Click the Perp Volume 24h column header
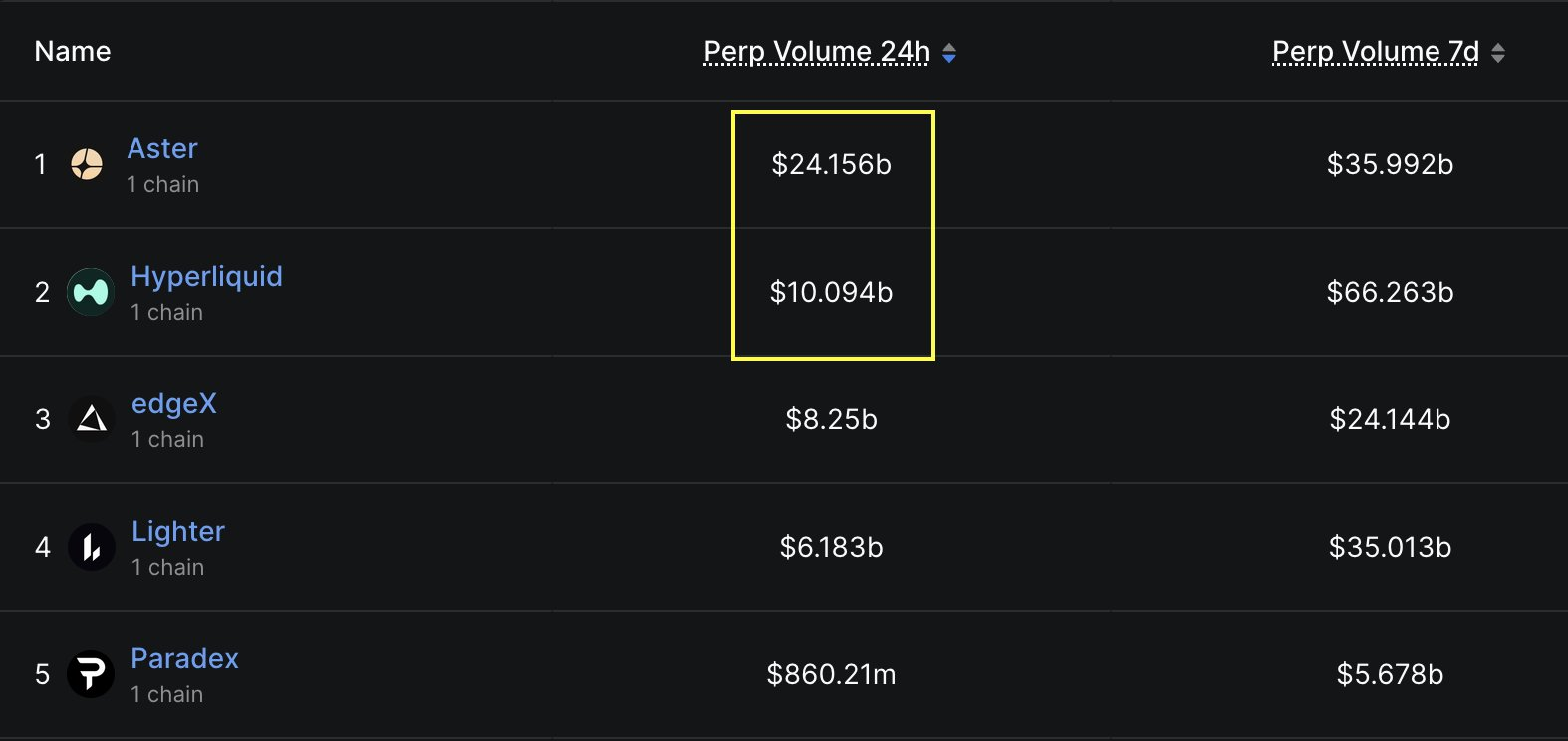 pos(817,52)
